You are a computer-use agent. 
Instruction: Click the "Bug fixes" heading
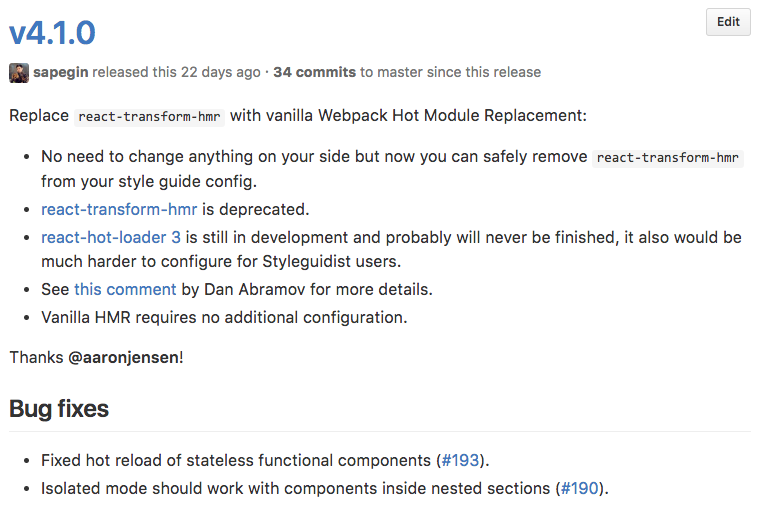(59, 408)
